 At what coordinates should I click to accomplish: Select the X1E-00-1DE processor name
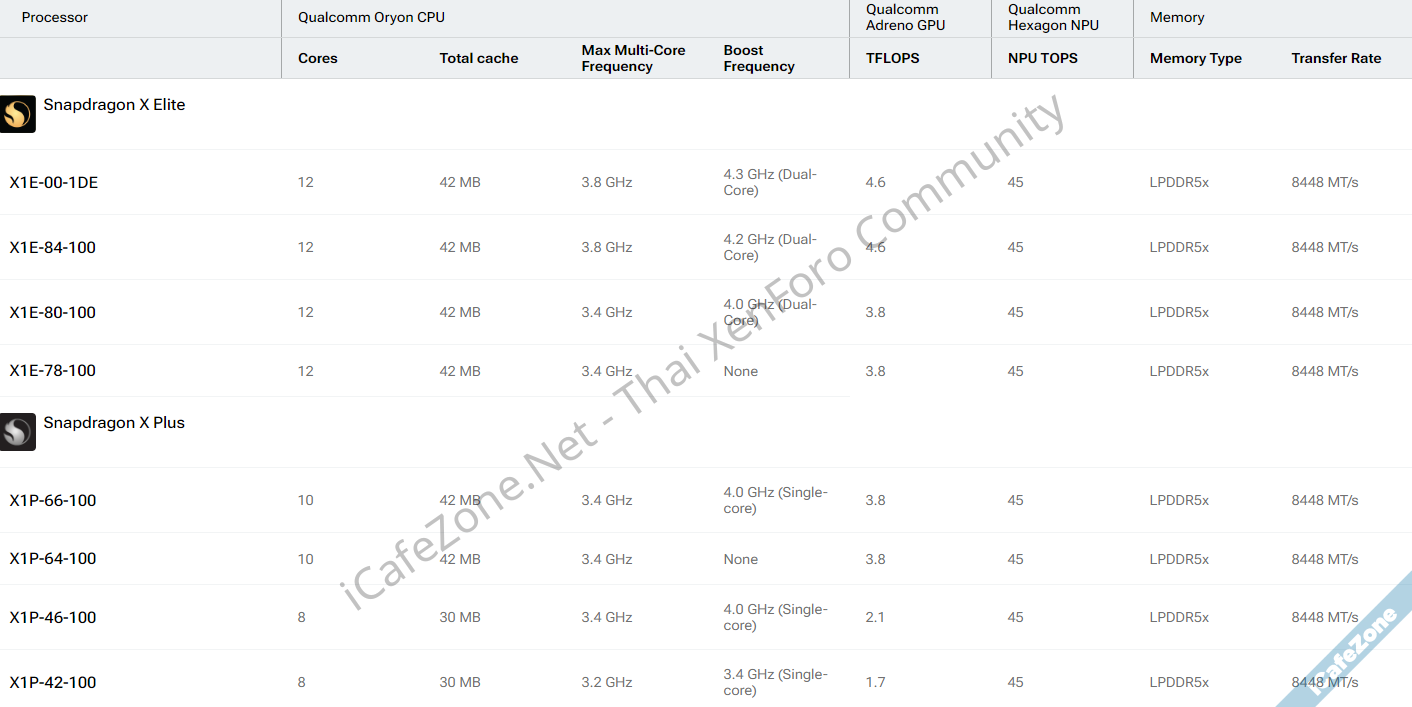click(54, 182)
